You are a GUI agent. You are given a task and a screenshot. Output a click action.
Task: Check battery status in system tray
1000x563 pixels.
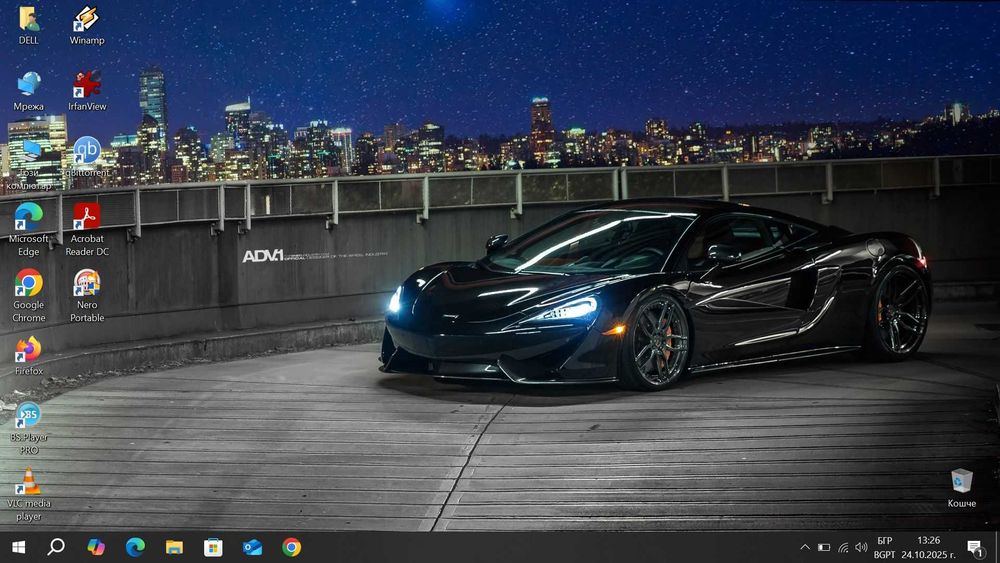pyautogui.click(x=824, y=547)
